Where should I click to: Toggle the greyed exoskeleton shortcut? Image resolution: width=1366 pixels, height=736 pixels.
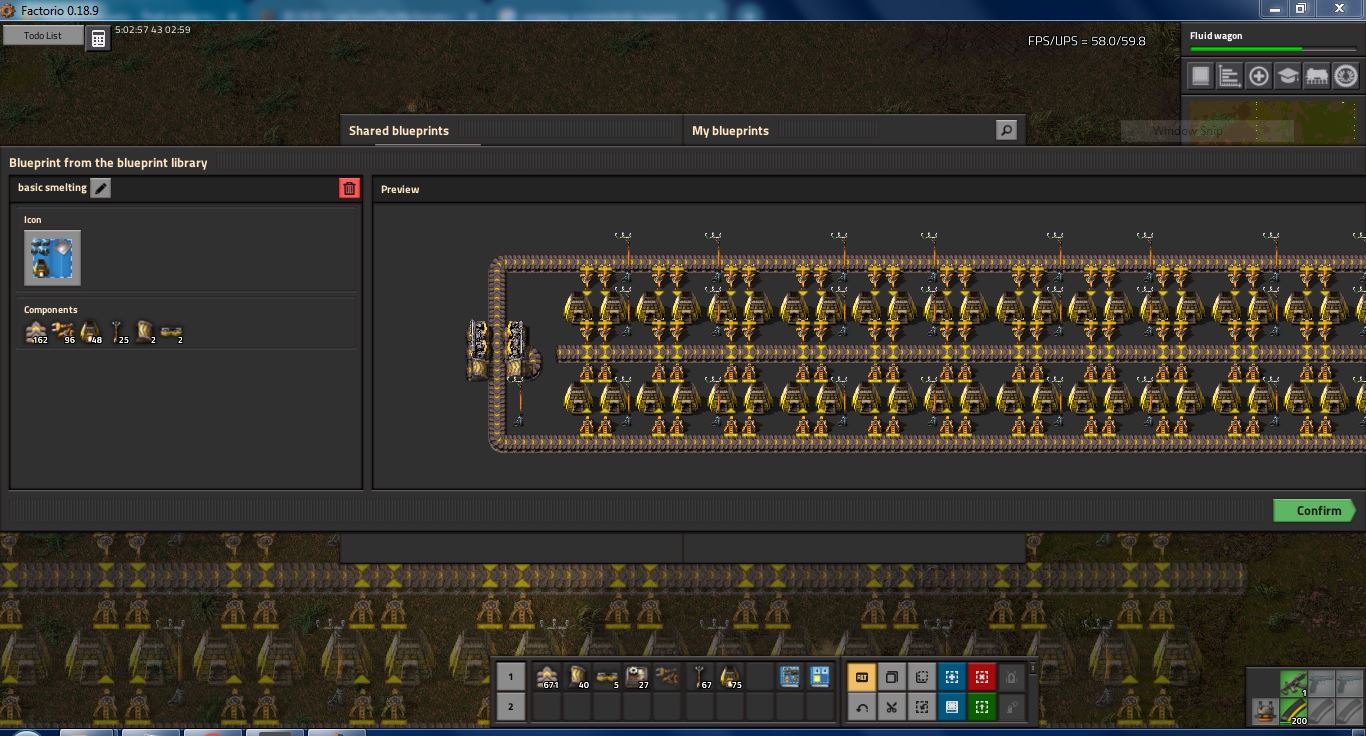coord(1012,707)
